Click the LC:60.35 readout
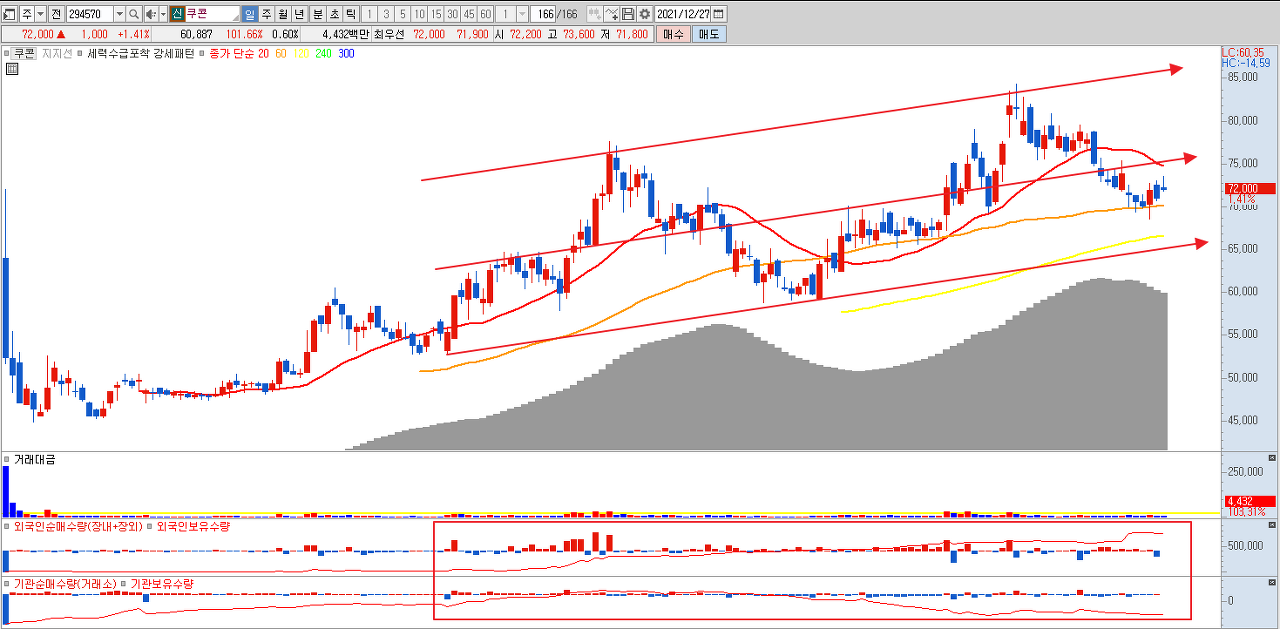Screen dimensions: 1280x629 [x=1243, y=52]
